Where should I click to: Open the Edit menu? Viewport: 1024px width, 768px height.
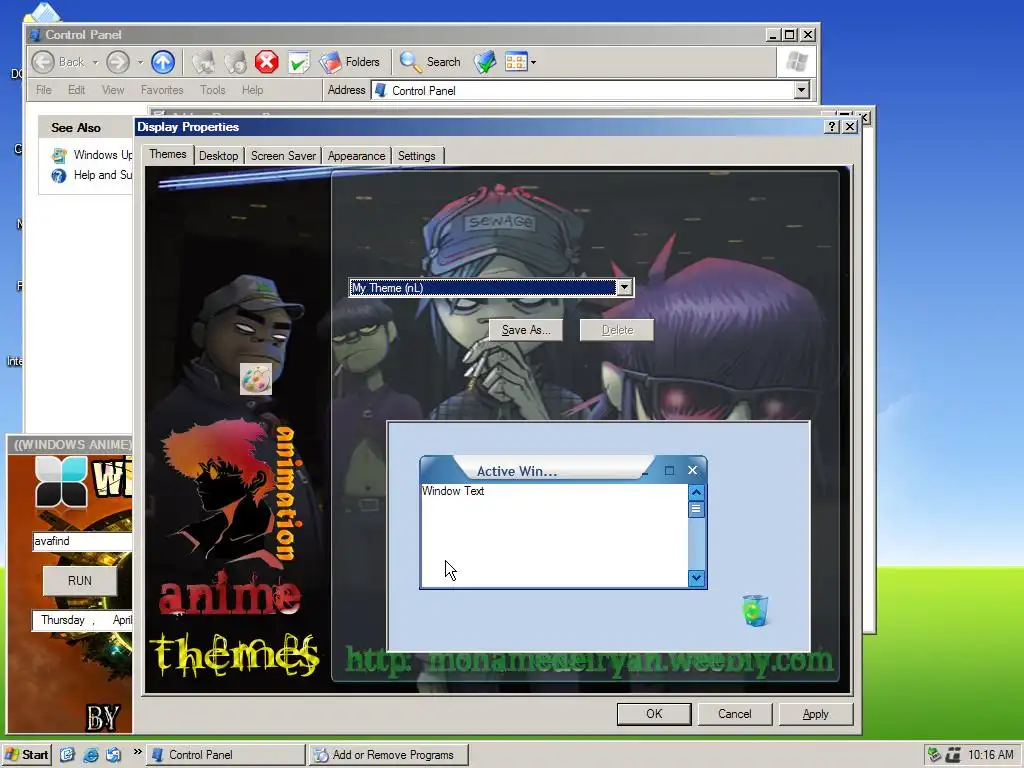tap(76, 90)
